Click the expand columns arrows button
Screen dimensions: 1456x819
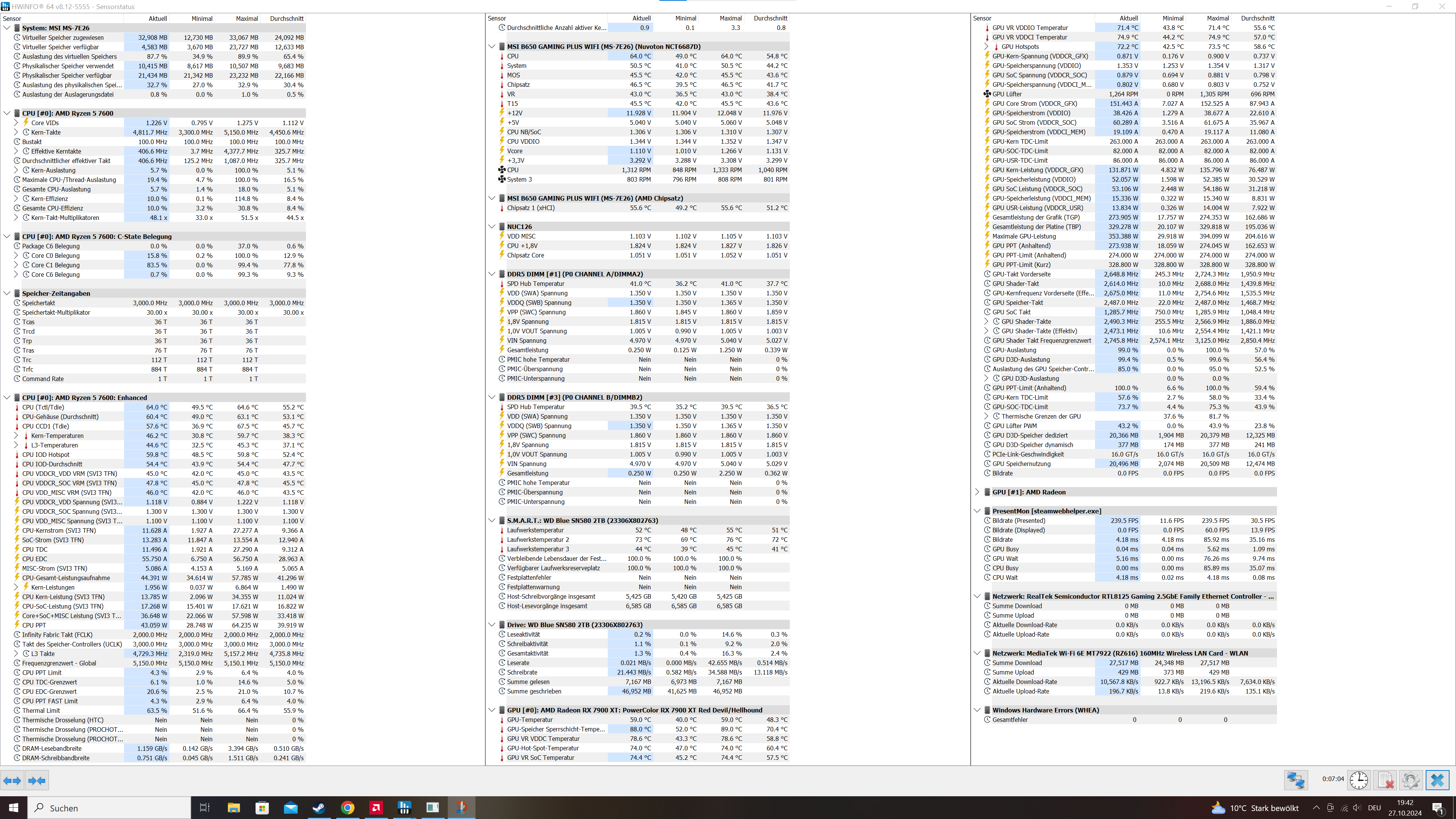13,781
